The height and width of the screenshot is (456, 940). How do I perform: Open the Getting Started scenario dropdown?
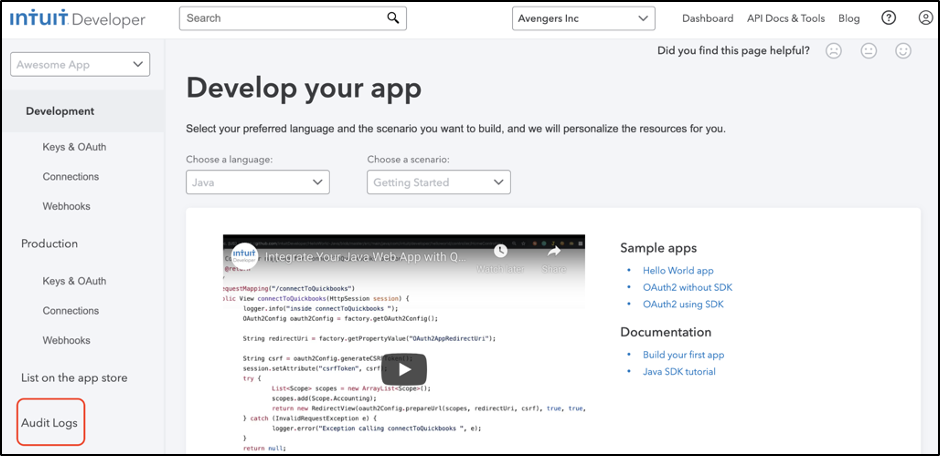pyautogui.click(x=439, y=182)
